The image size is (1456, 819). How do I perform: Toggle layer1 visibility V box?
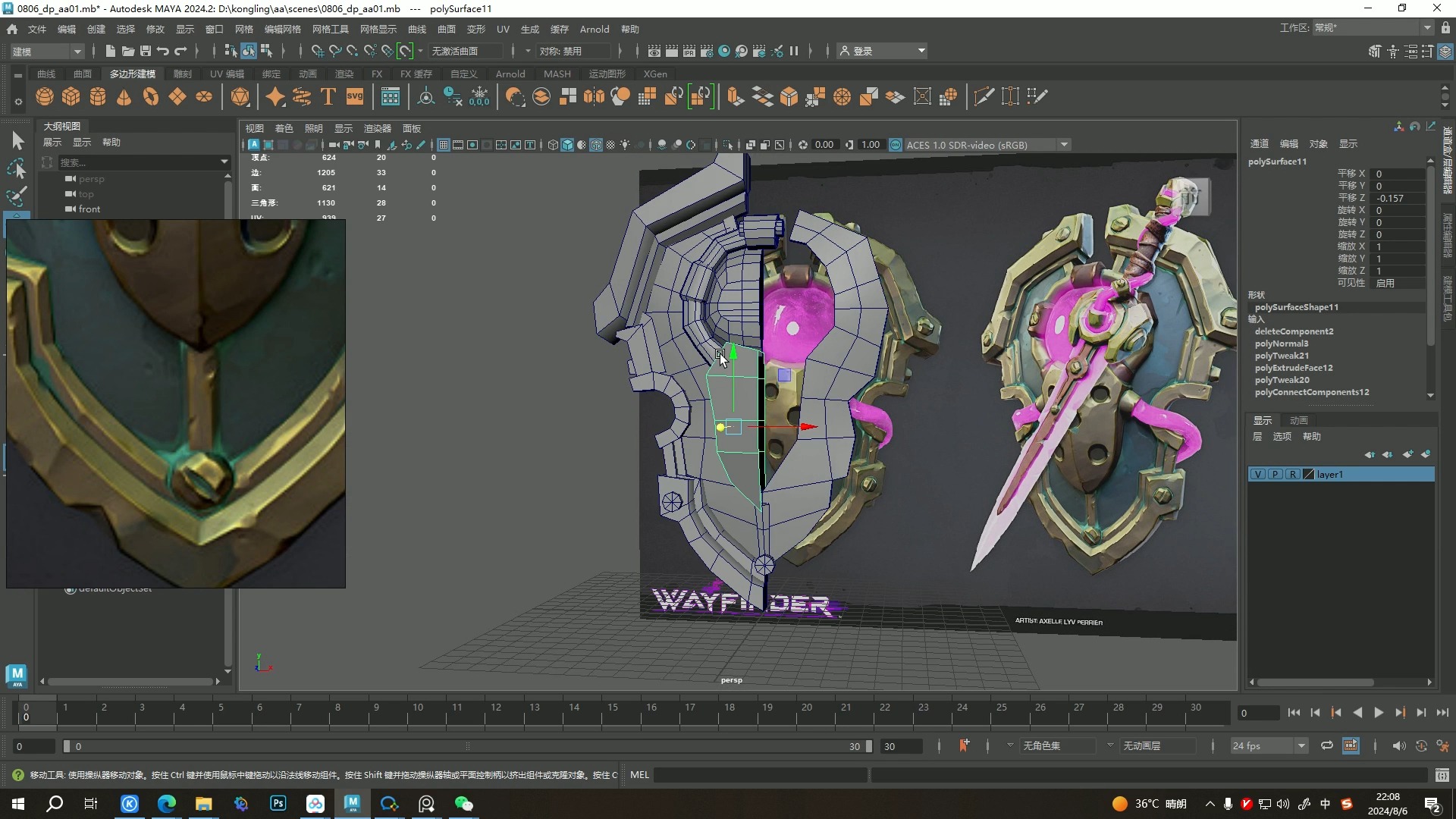tap(1258, 474)
